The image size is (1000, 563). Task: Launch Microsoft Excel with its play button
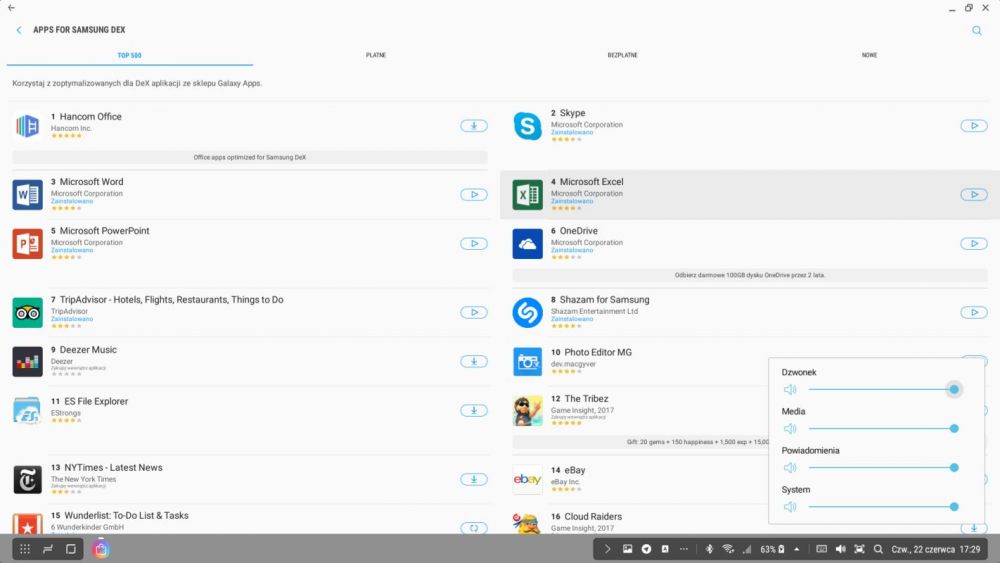974,194
